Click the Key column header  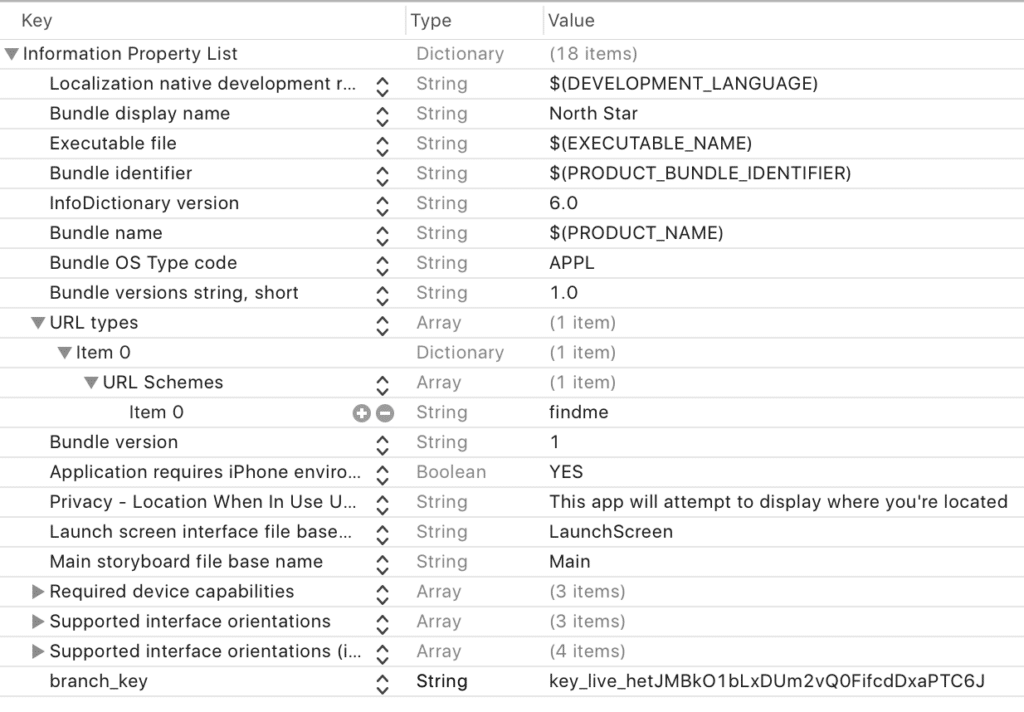tap(37, 20)
